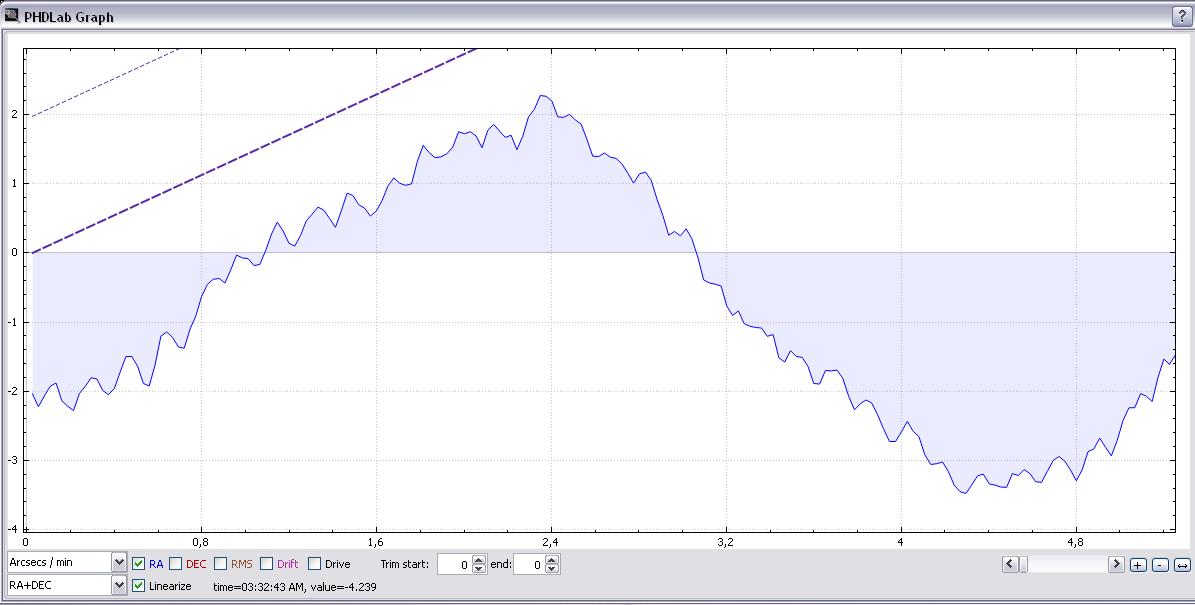Click the x-axis label 1,6

[375, 543]
